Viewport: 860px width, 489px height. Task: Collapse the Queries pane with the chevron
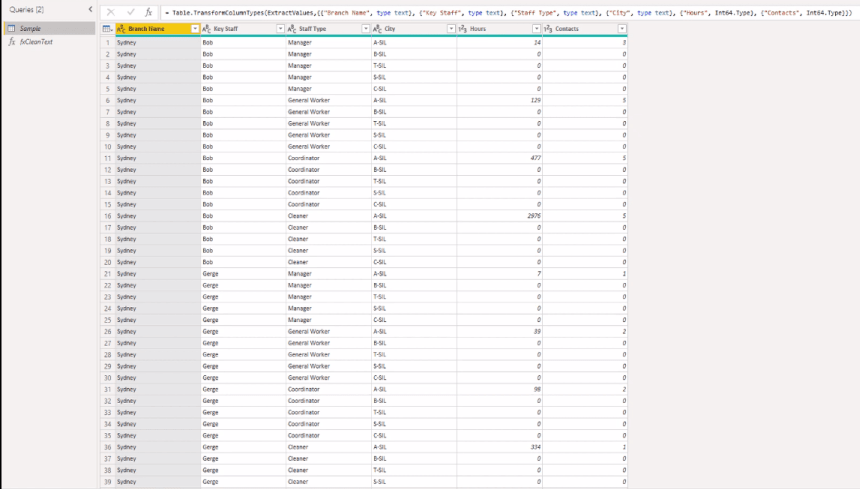90,9
